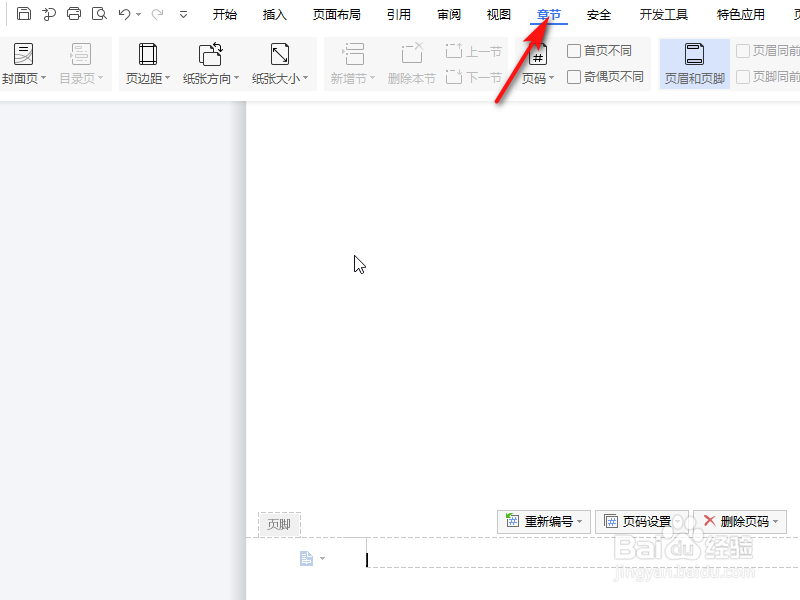Click the 下一节 next section button
The width and height of the screenshot is (800, 600).
(474, 77)
